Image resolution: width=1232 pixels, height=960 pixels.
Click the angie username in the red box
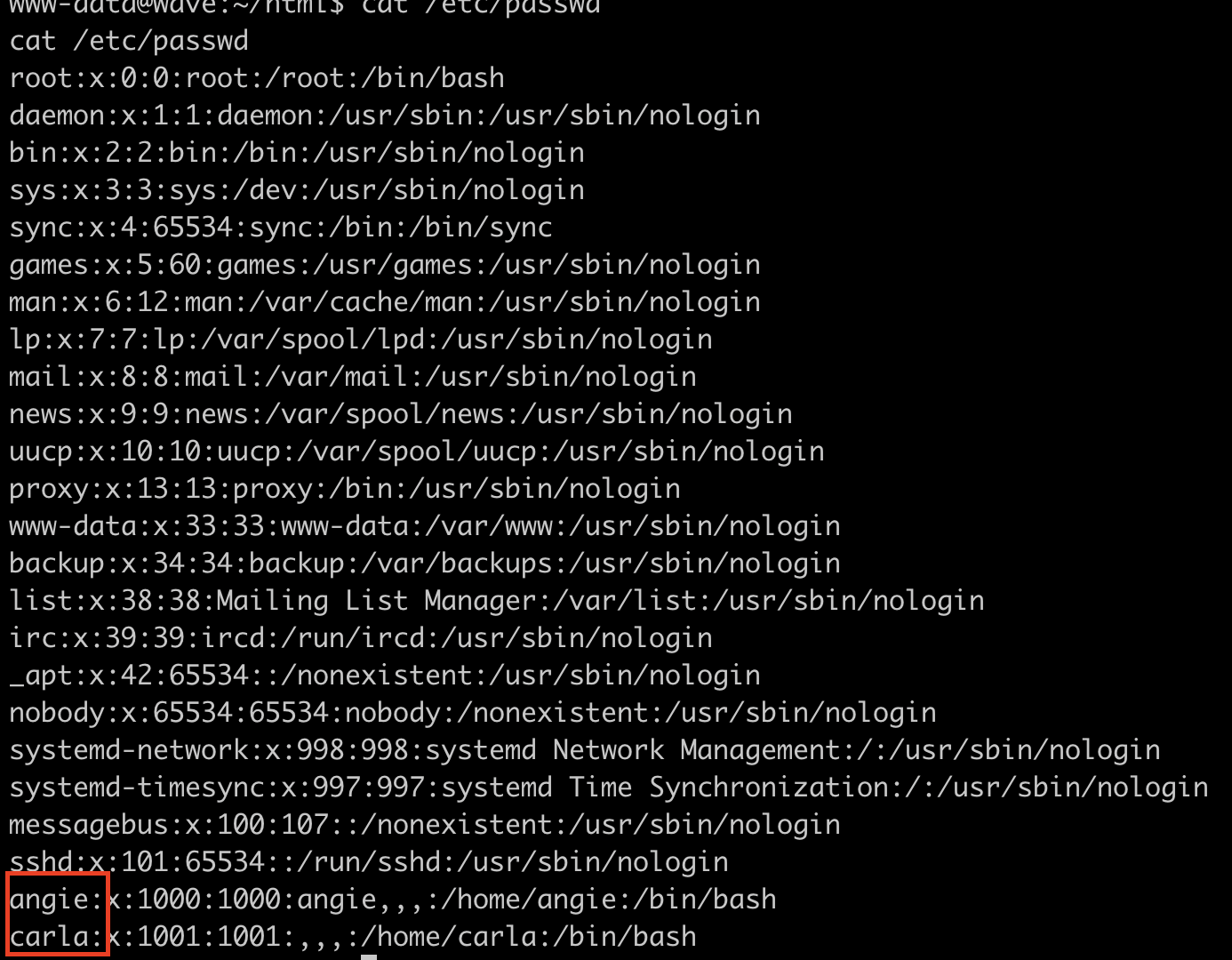49,900
